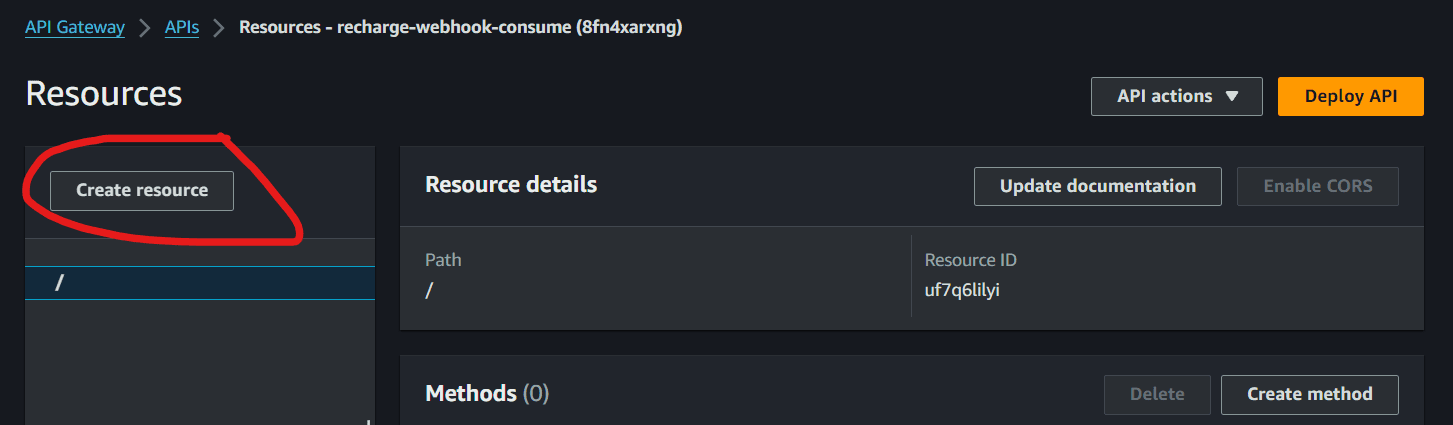Click the greyed-out Delete method button
The width and height of the screenshot is (1453, 425).
[x=1157, y=394]
